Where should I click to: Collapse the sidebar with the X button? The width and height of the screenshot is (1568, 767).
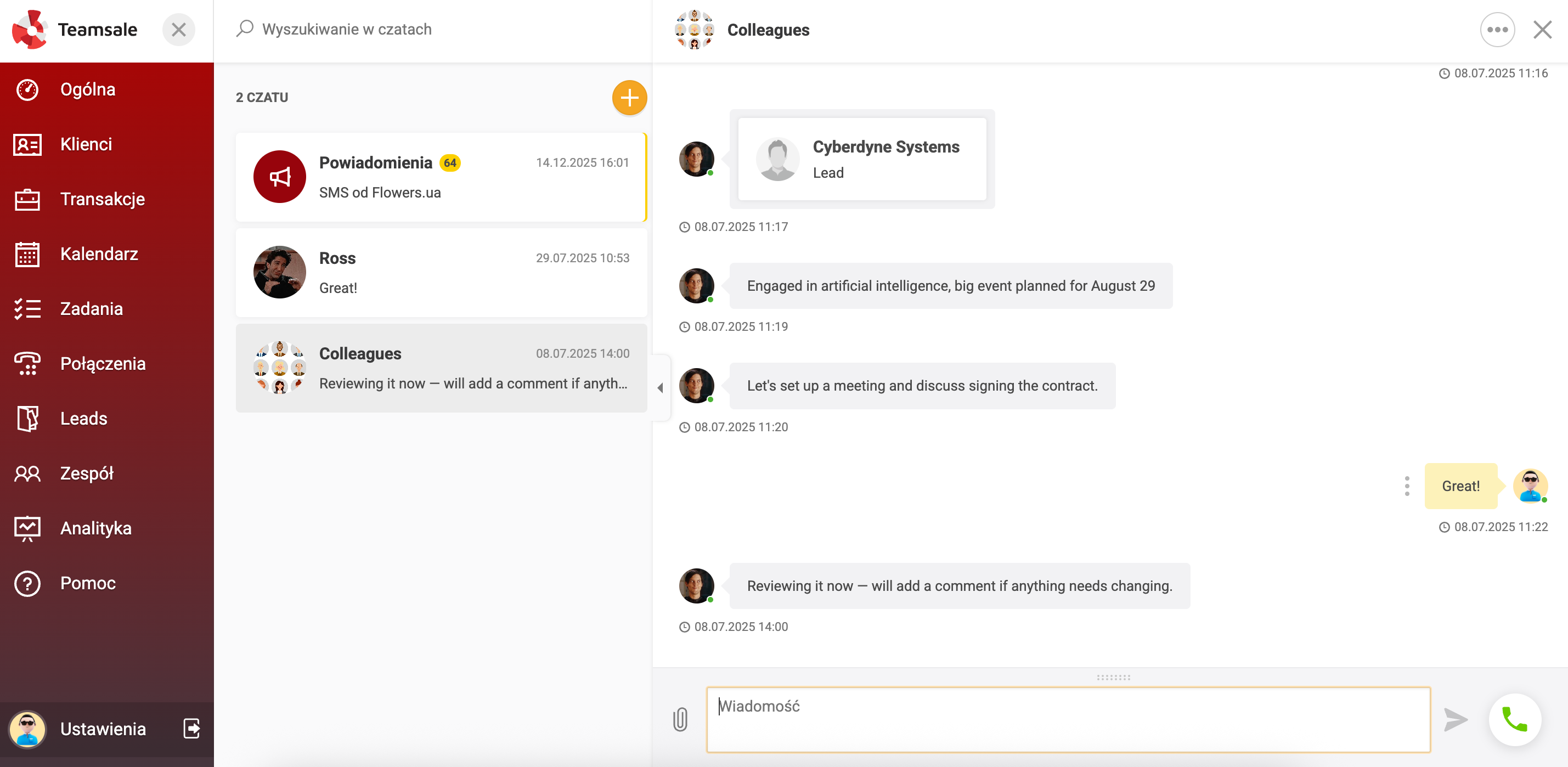[178, 29]
